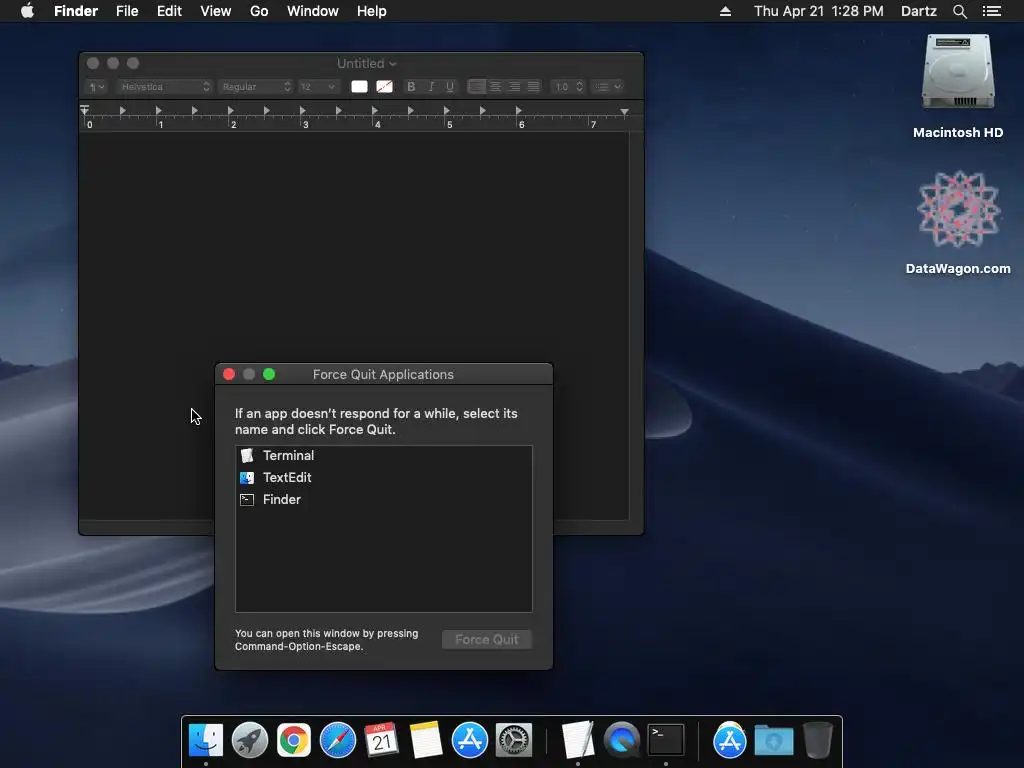Open the Apple menu
Viewport: 1024px width, 768px height.
[27, 11]
